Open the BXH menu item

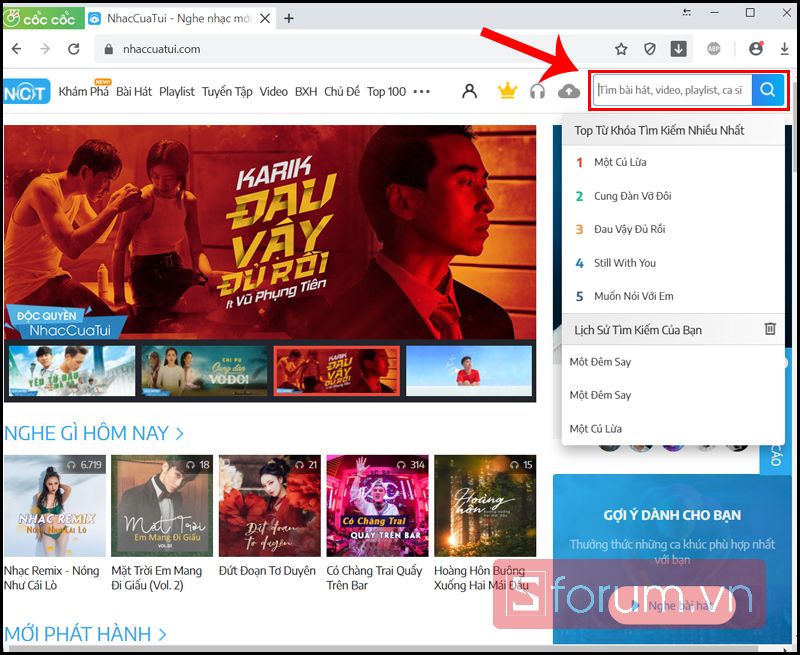306,92
